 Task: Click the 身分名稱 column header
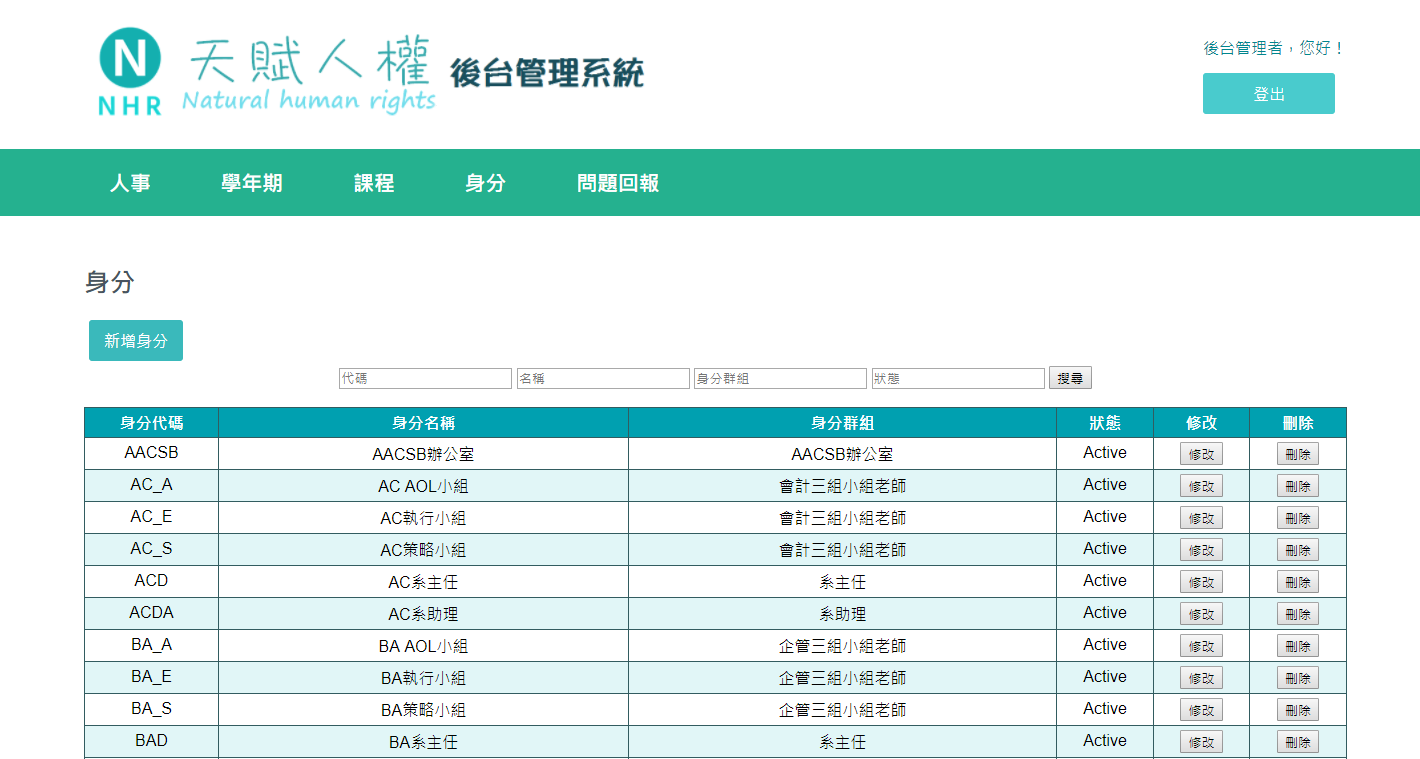coord(423,423)
